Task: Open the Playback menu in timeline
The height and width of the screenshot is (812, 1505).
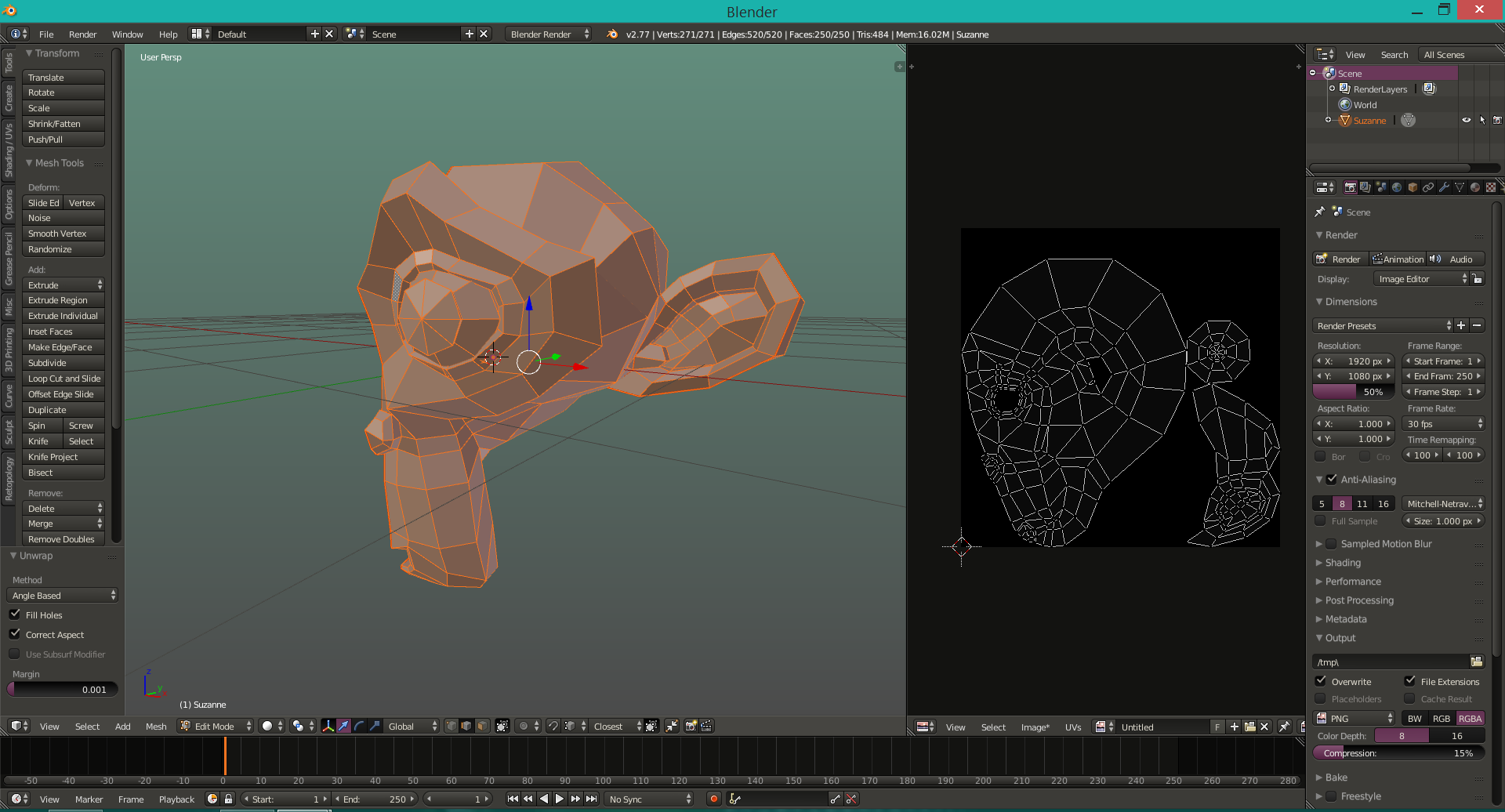Action: (x=176, y=799)
